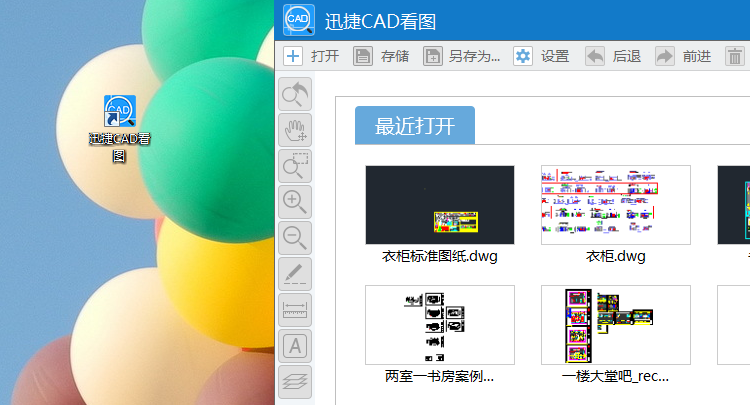Viewport: 750px width, 405px height.
Task: Open the 衣柜标准图纸.dwg thumbnail
Action: 440,205
